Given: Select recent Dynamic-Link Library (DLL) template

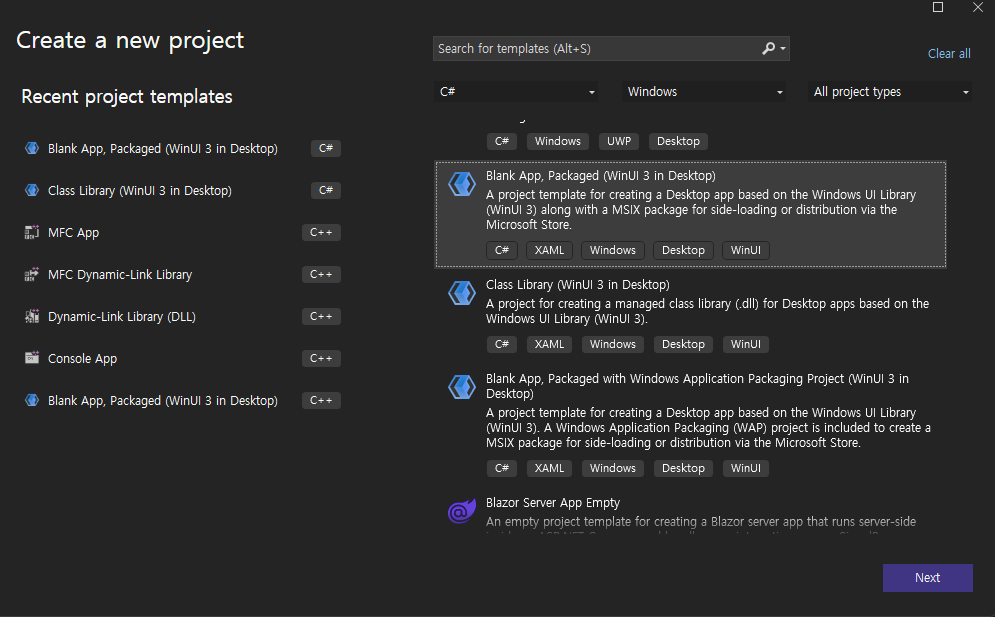Looking at the screenshot, I should tap(181, 316).
